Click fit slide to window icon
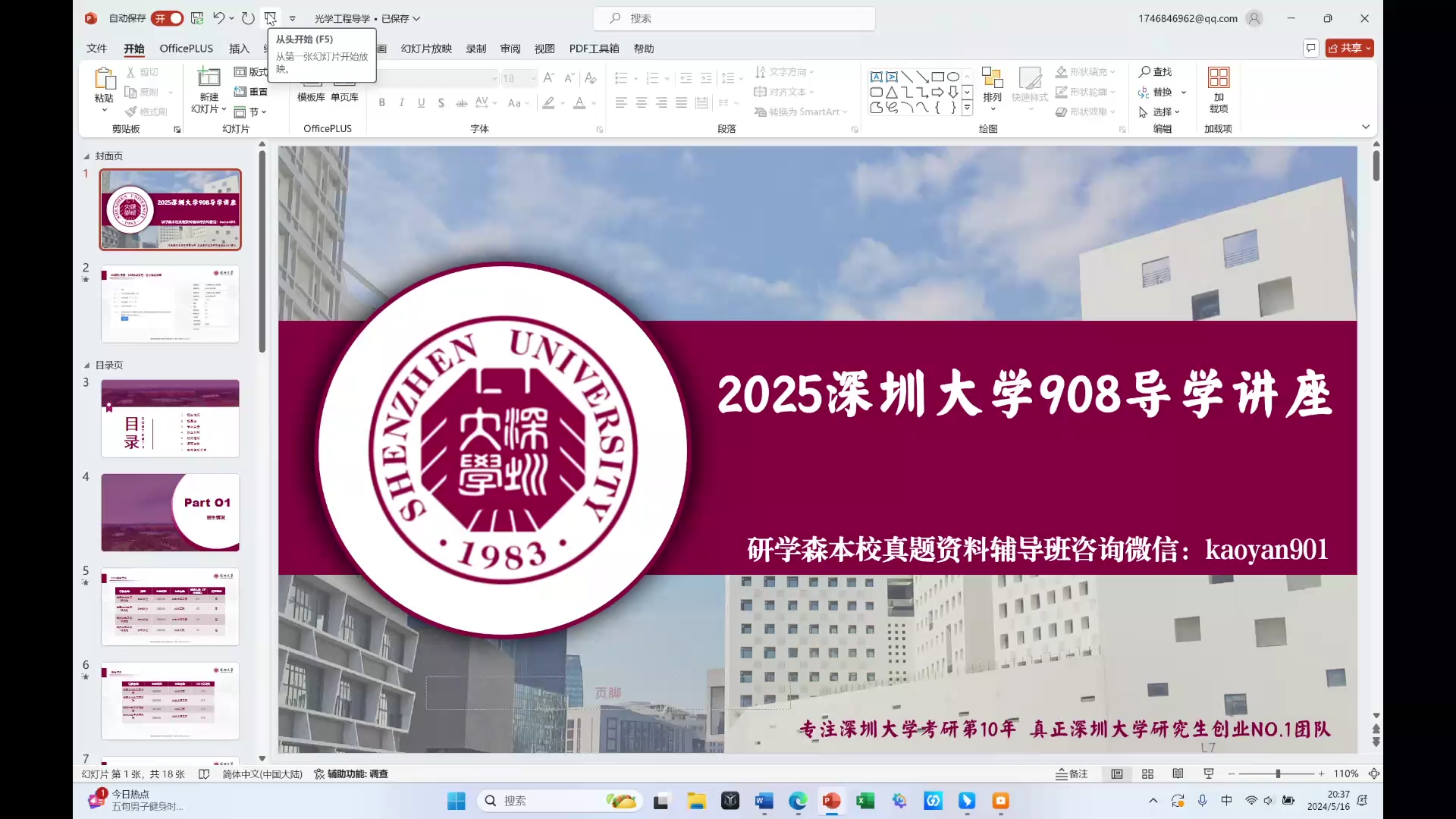 pos(1374,773)
